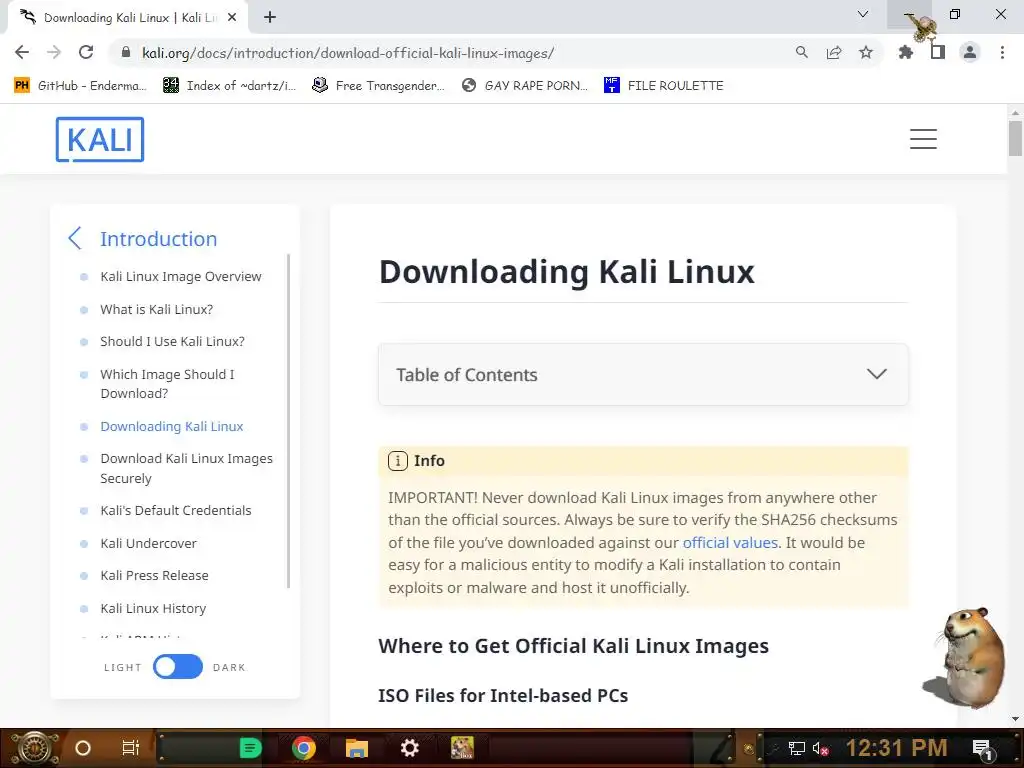
Task: Click the network tray icon
Action: (797, 748)
